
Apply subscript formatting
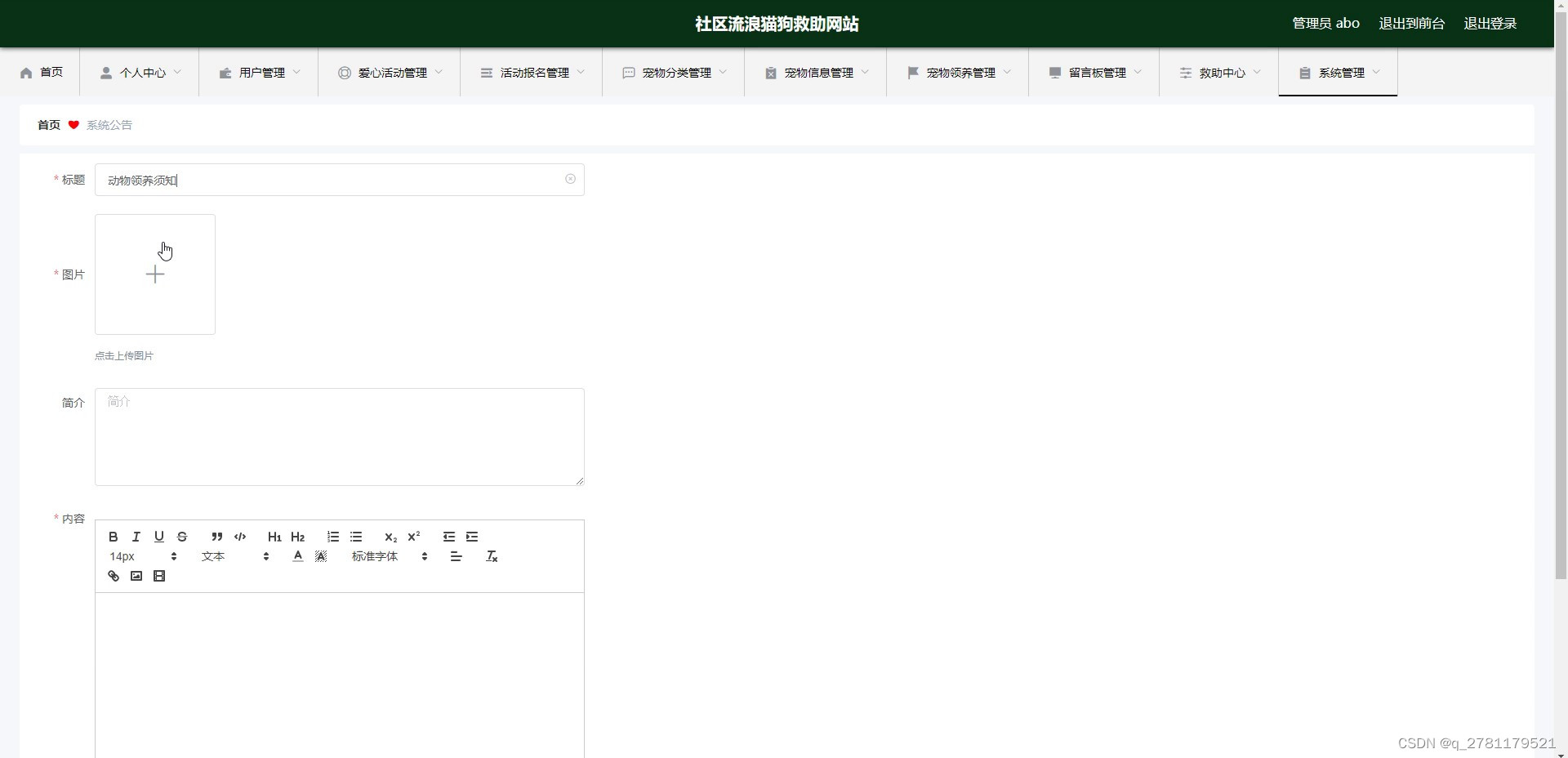point(390,537)
